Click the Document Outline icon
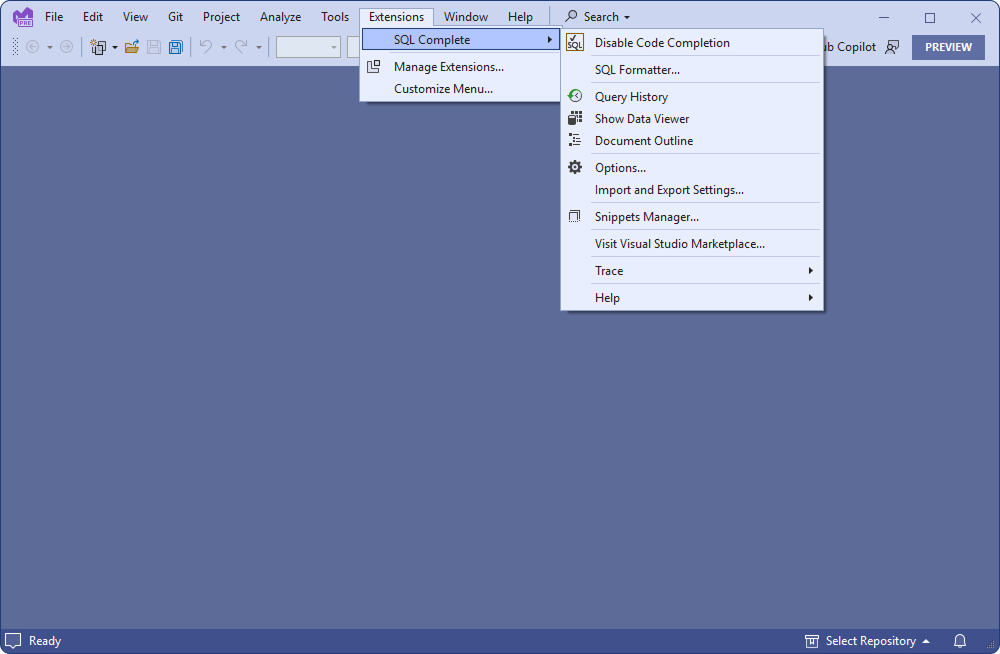The width and height of the screenshot is (1000, 654). (575, 140)
